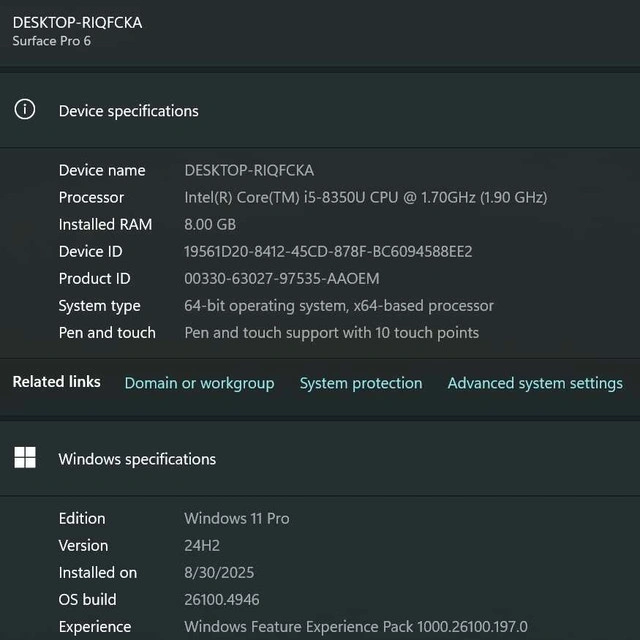Click the Windows 11 Pro edition value
Screen dimensions: 640x640
tap(237, 518)
